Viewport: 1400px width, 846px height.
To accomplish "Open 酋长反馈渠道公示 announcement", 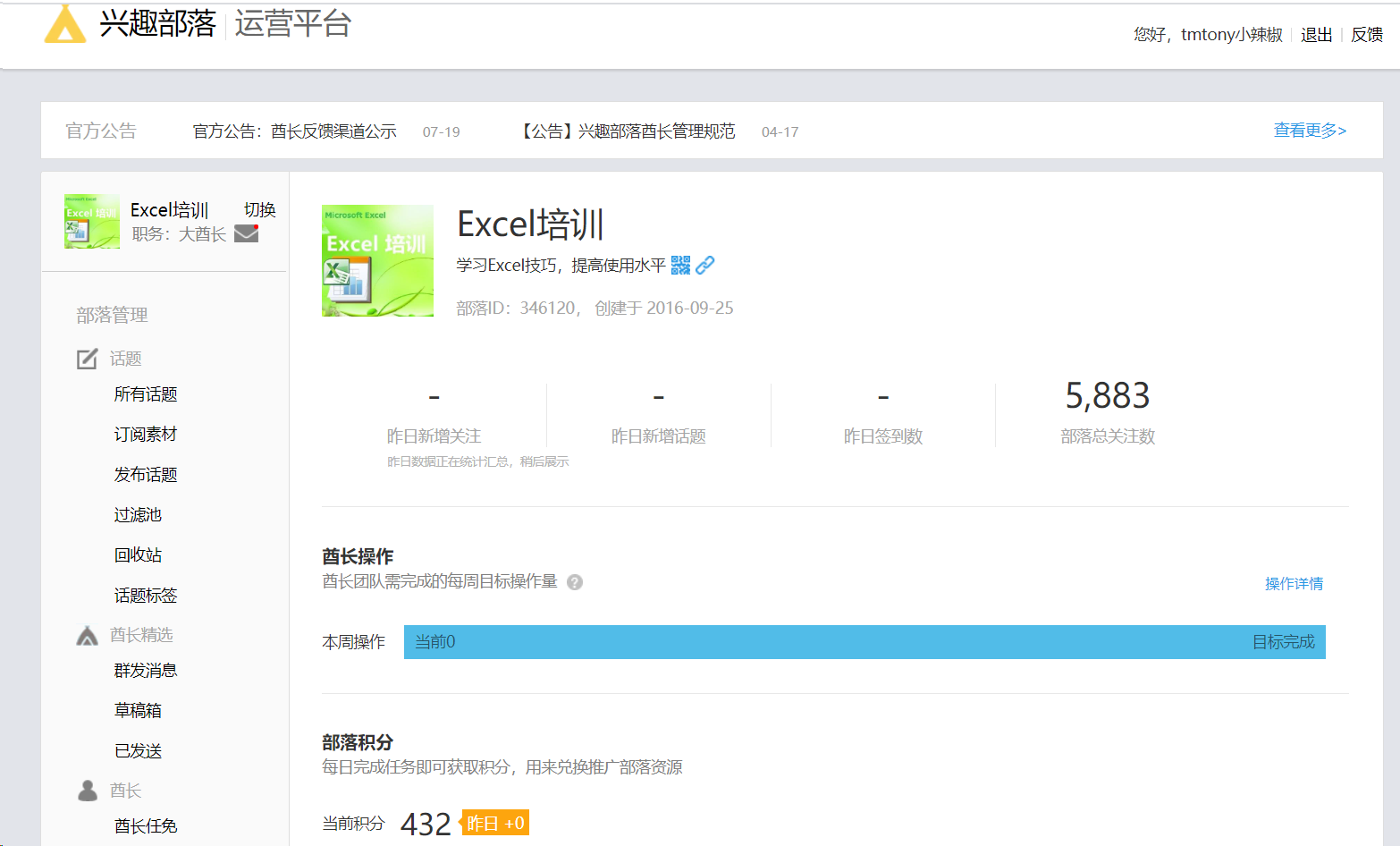I will pyautogui.click(x=295, y=131).
